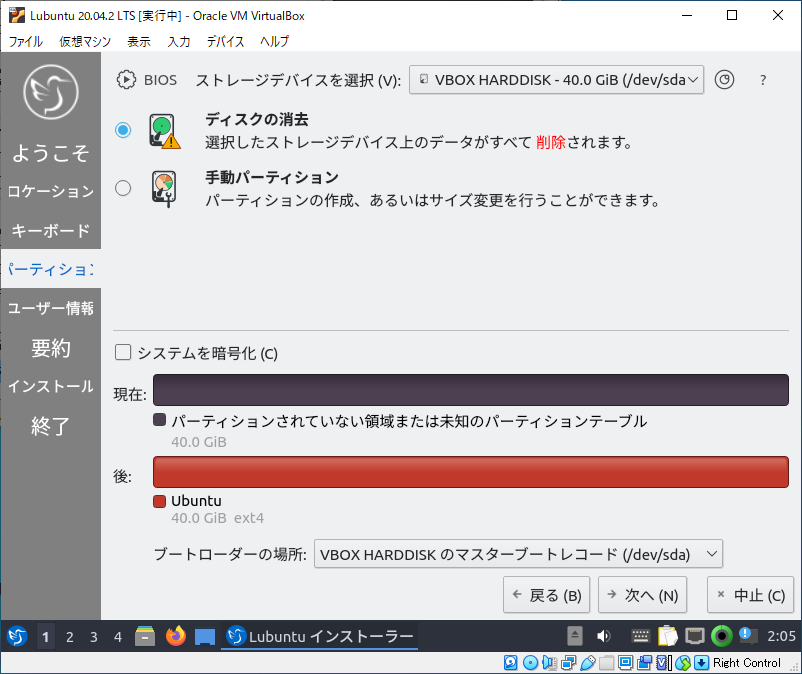802x674 pixels.
Task: Click the キーボード step in sidebar
Action: coord(51,230)
